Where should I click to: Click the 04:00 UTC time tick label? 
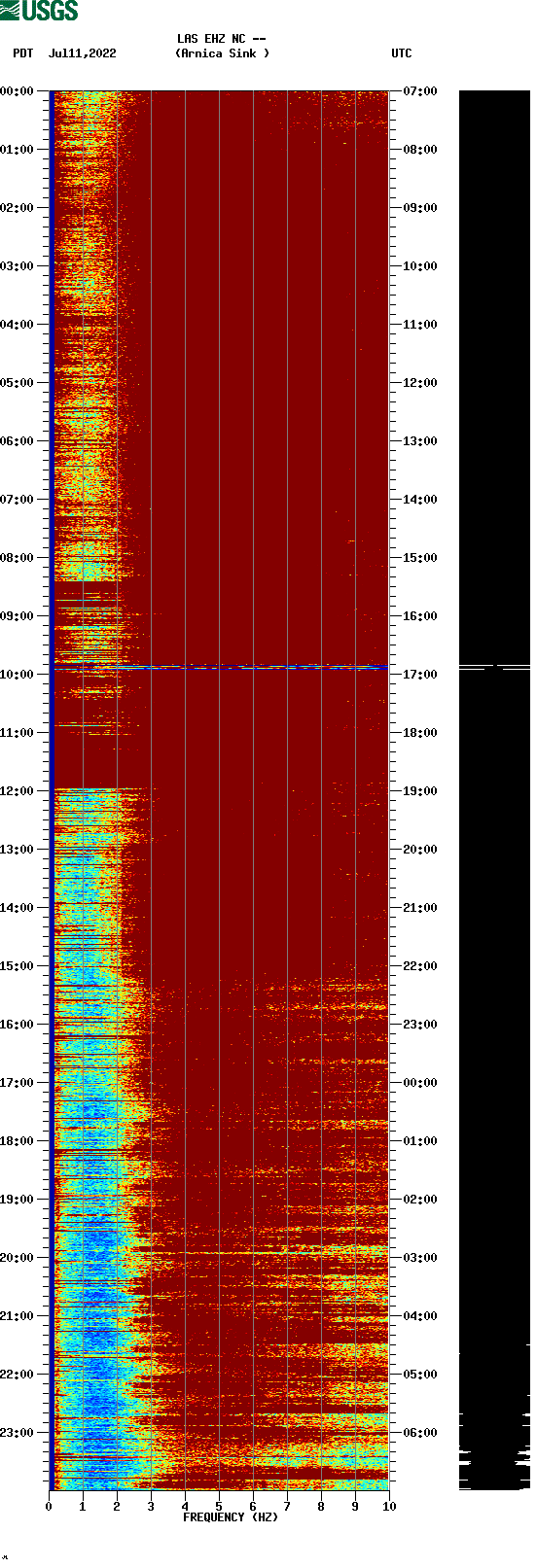420,1316
